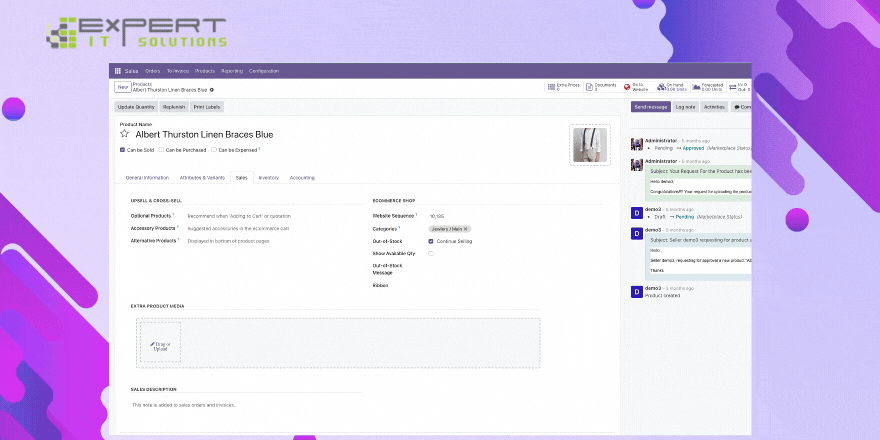The image size is (880, 440).
Task: Open Documents stat button
Action: (604, 87)
